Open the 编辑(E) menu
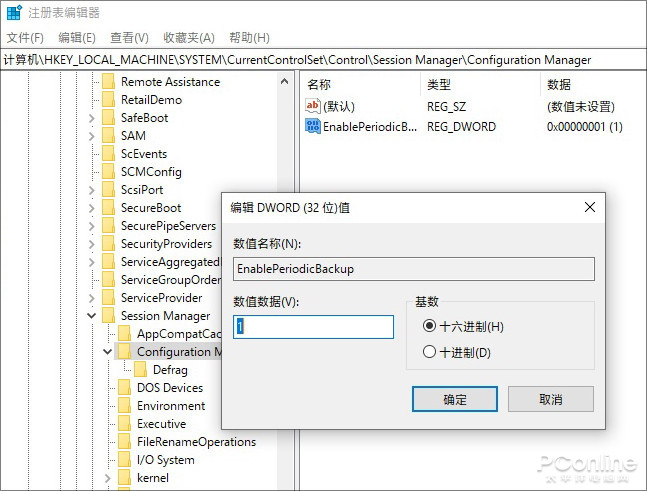The image size is (647, 491). coord(77,38)
